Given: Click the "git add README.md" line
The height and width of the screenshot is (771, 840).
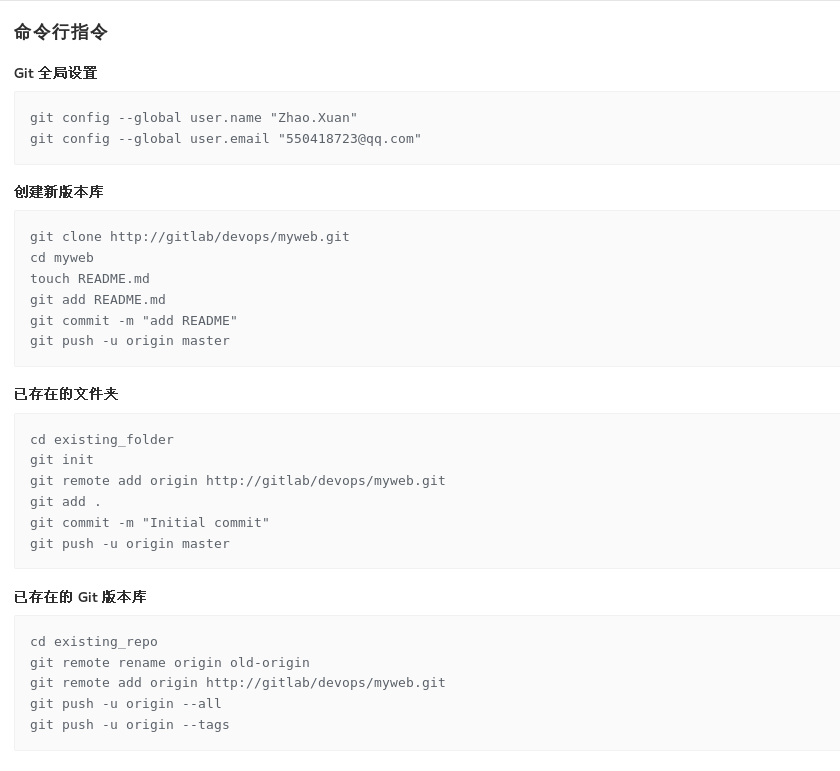Looking at the screenshot, I should tap(98, 300).
